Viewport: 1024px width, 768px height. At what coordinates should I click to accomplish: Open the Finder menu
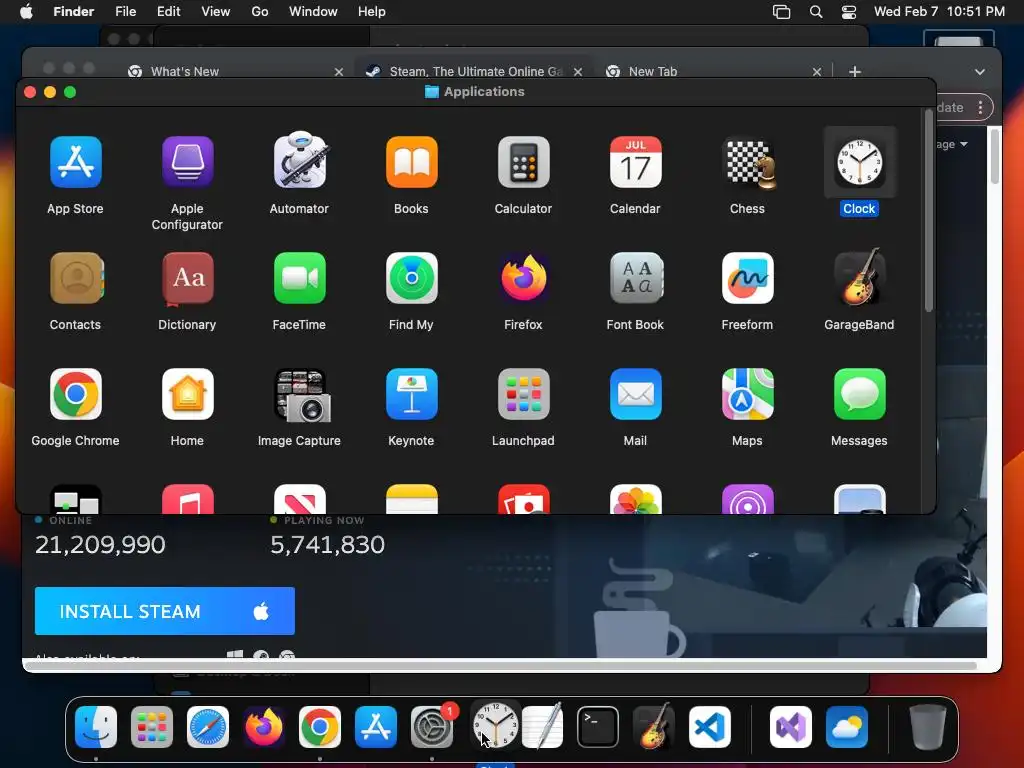point(74,12)
